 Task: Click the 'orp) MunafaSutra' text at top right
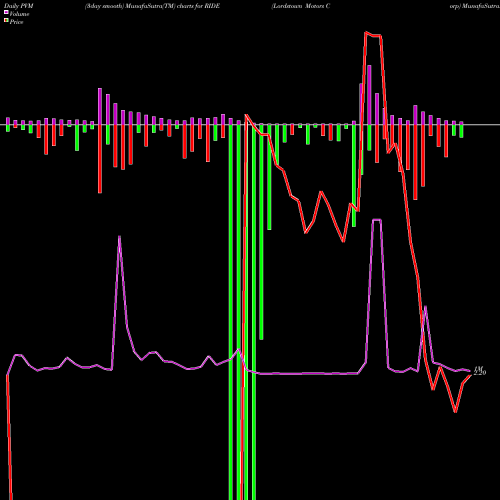475,6
